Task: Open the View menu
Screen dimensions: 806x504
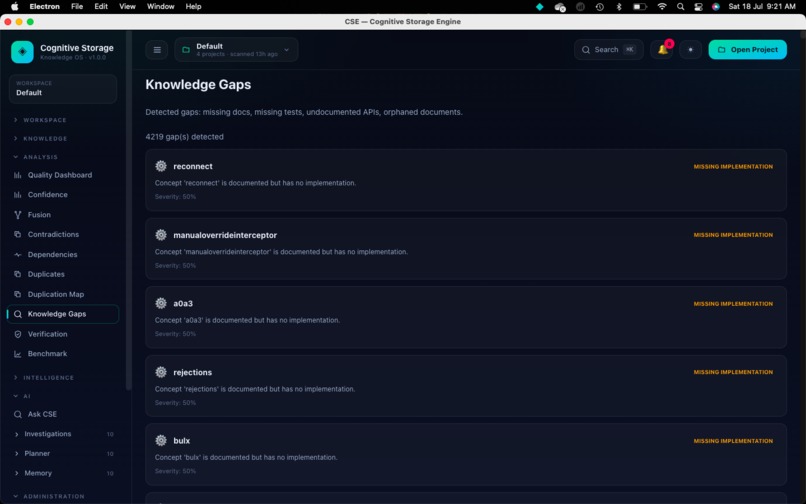Action: coord(127,7)
